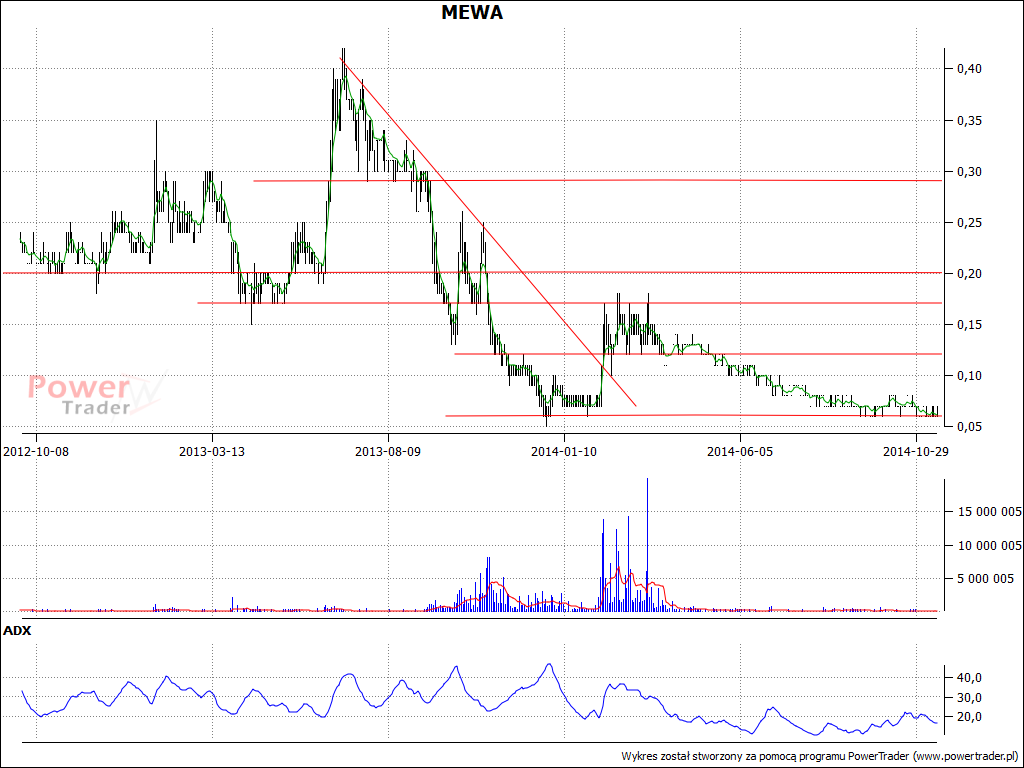This screenshot has width=1024, height=768.
Task: Click the 2014-10-29 date label
Action: point(916,451)
